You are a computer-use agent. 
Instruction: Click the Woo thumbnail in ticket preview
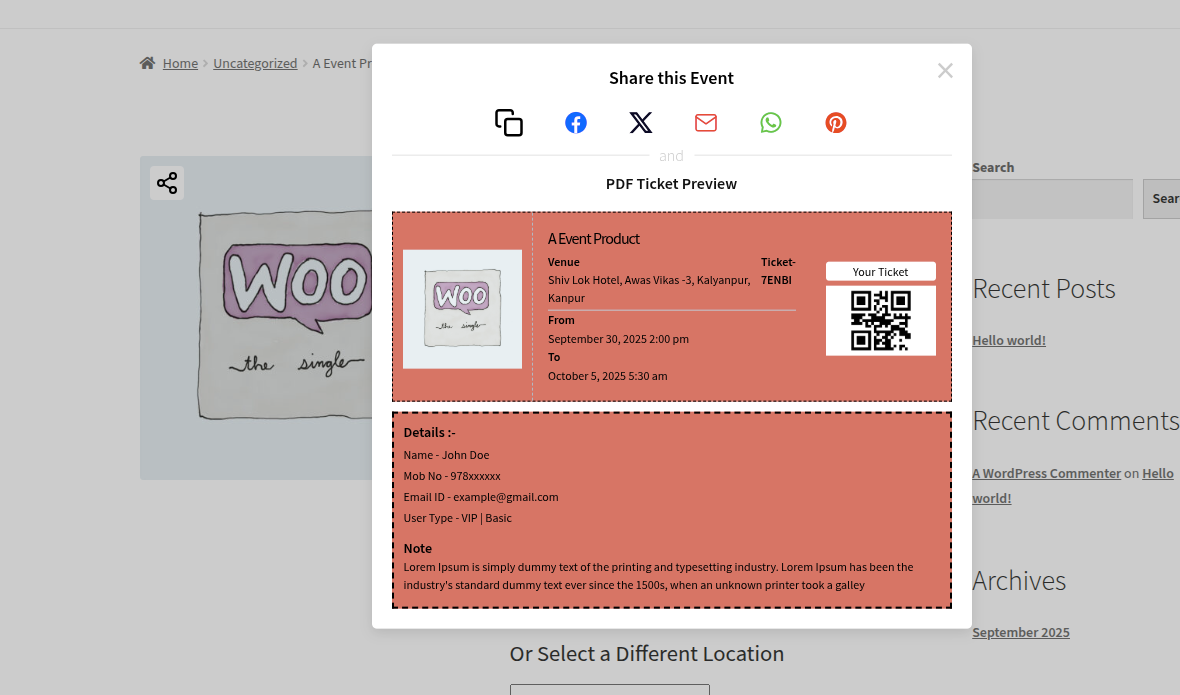point(462,309)
